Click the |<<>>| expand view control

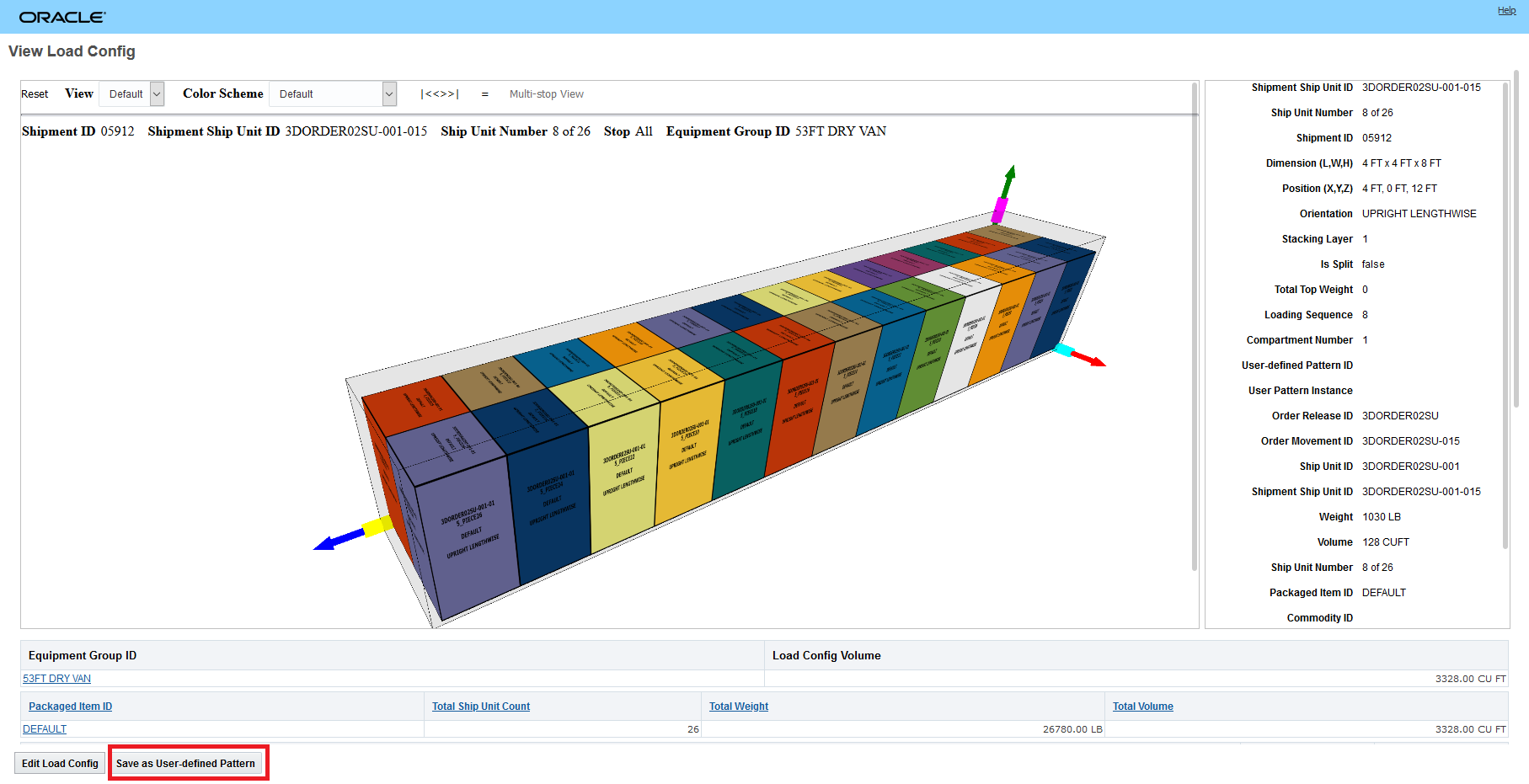pos(440,94)
